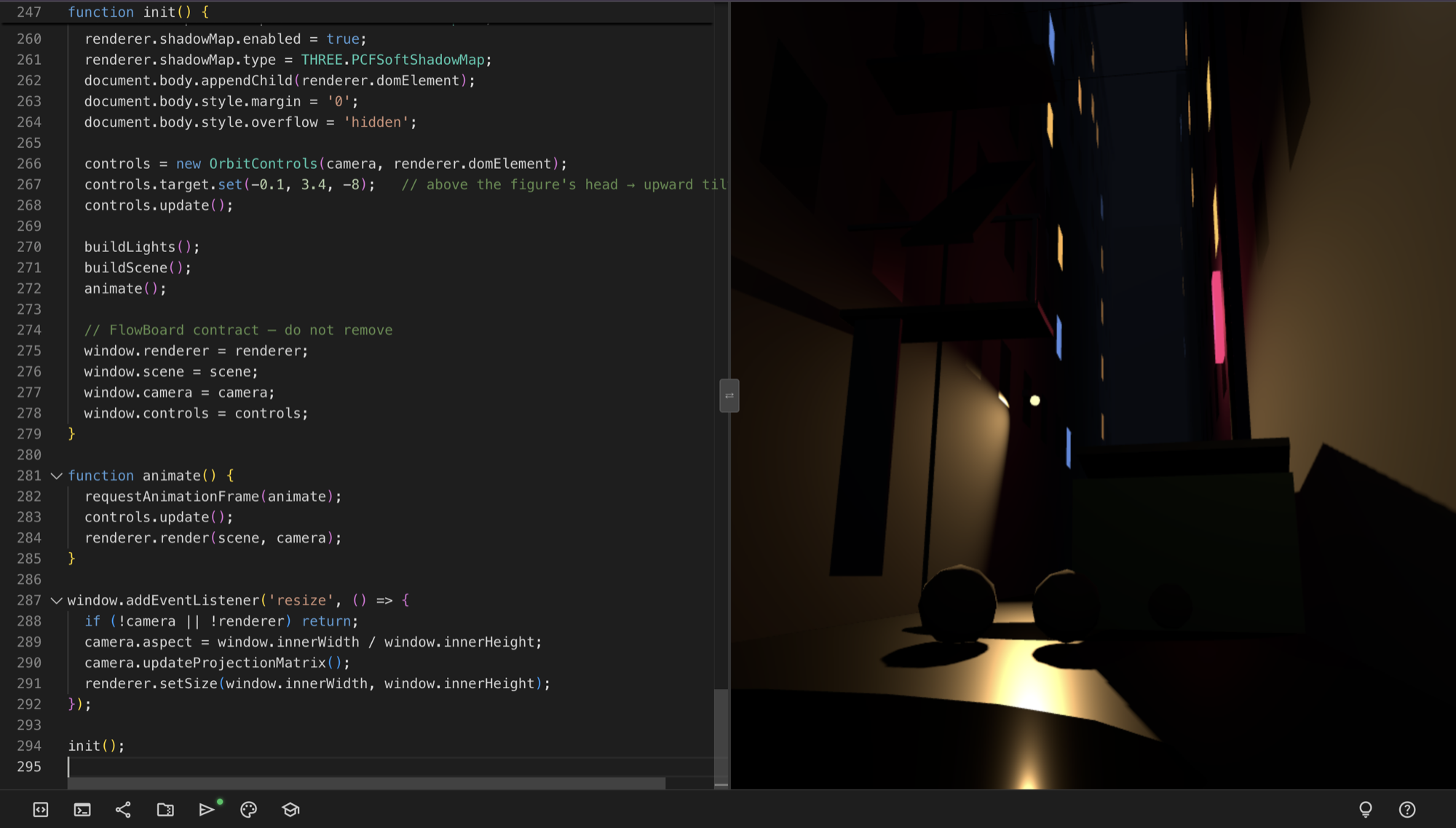Click the sticky header 'function init() {'
Screen dimensions: 1456x828
pyautogui.click(x=138, y=12)
